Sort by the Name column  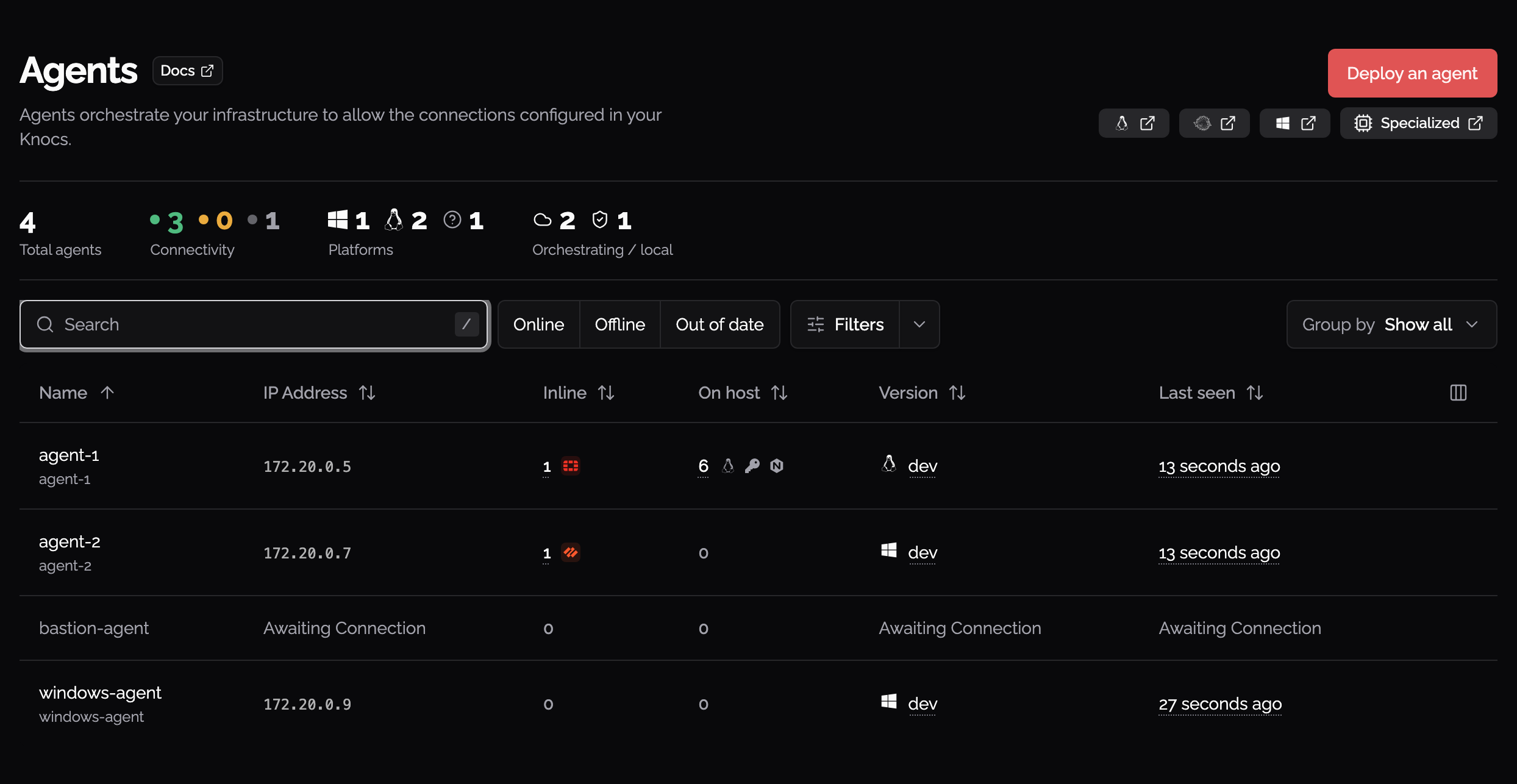pos(77,393)
